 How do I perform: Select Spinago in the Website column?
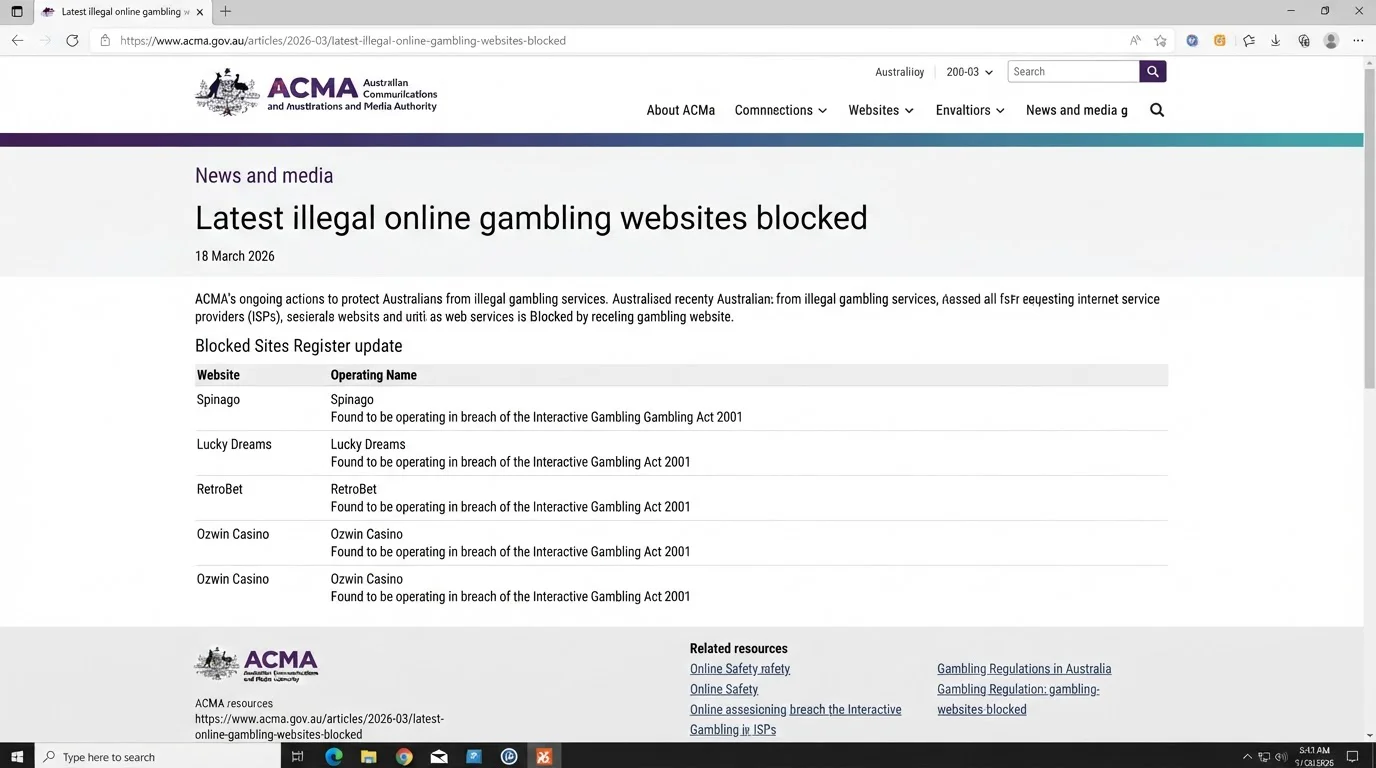pyautogui.click(x=218, y=400)
